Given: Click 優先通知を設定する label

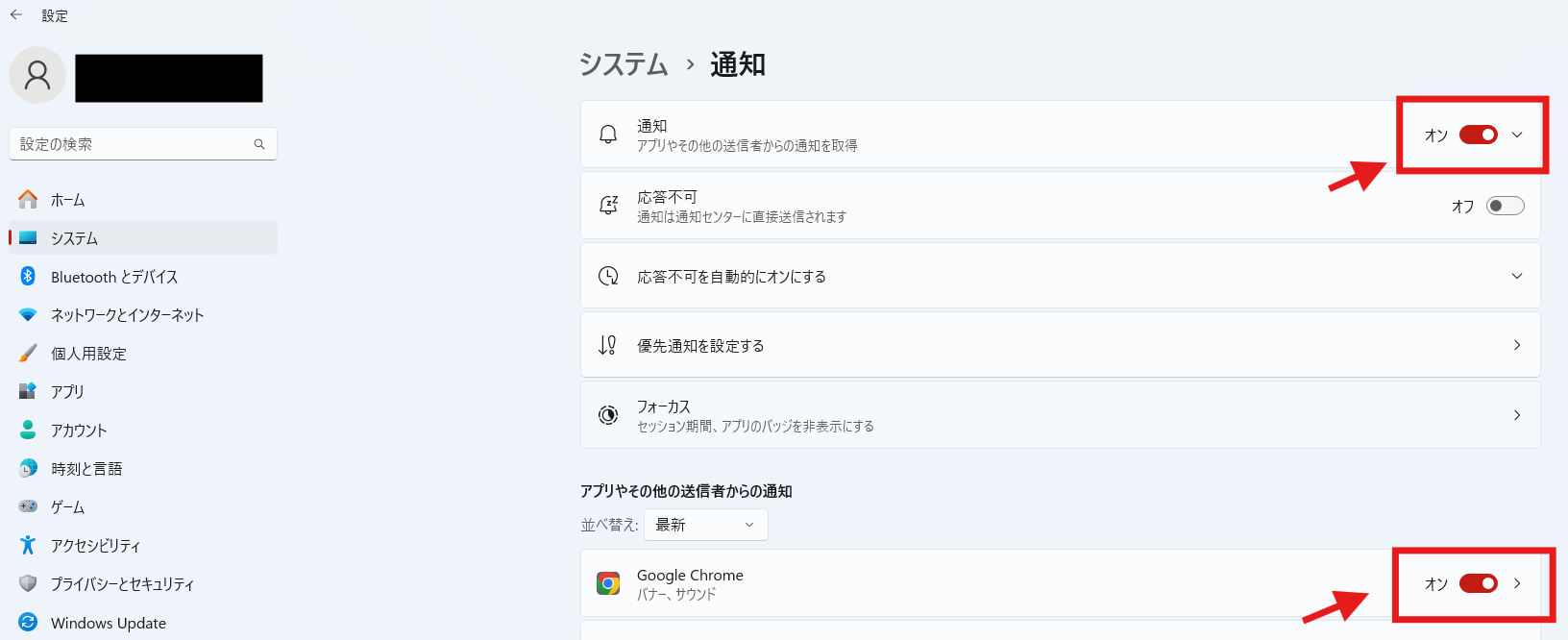Looking at the screenshot, I should pos(700,346).
